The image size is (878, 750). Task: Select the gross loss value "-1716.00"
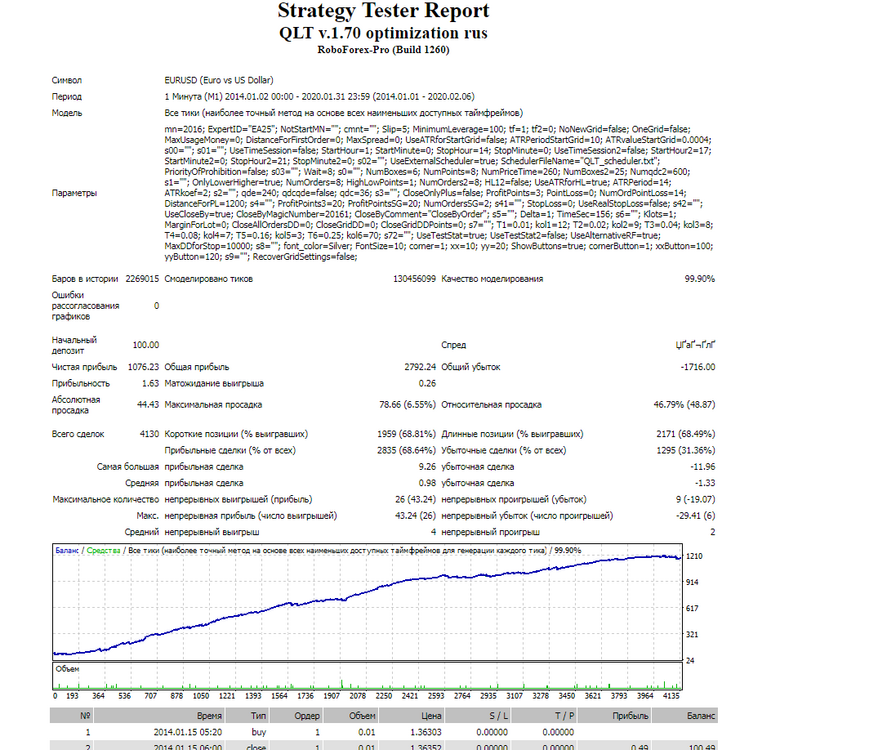[x=698, y=367]
